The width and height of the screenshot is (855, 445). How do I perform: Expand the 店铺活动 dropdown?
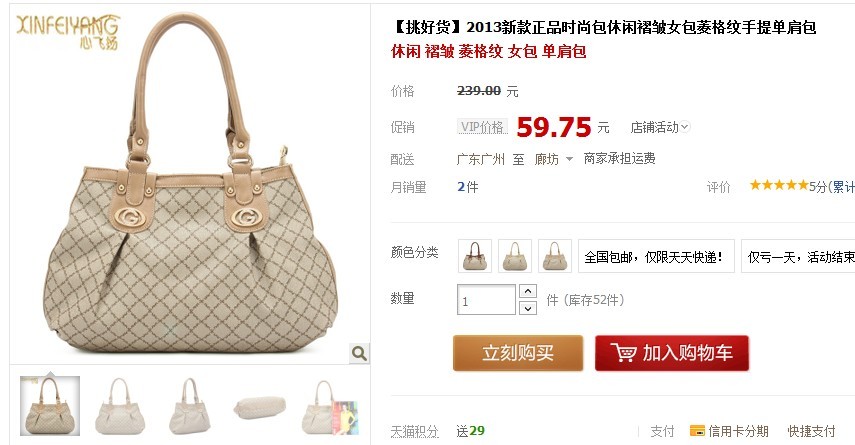click(660, 127)
